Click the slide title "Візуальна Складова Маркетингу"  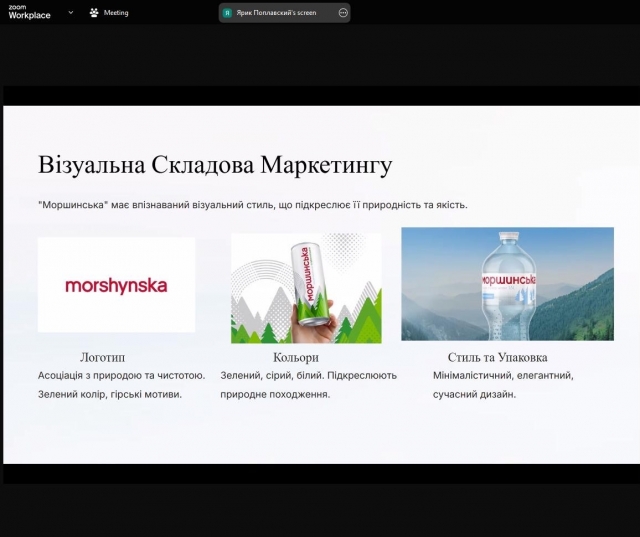tap(215, 165)
